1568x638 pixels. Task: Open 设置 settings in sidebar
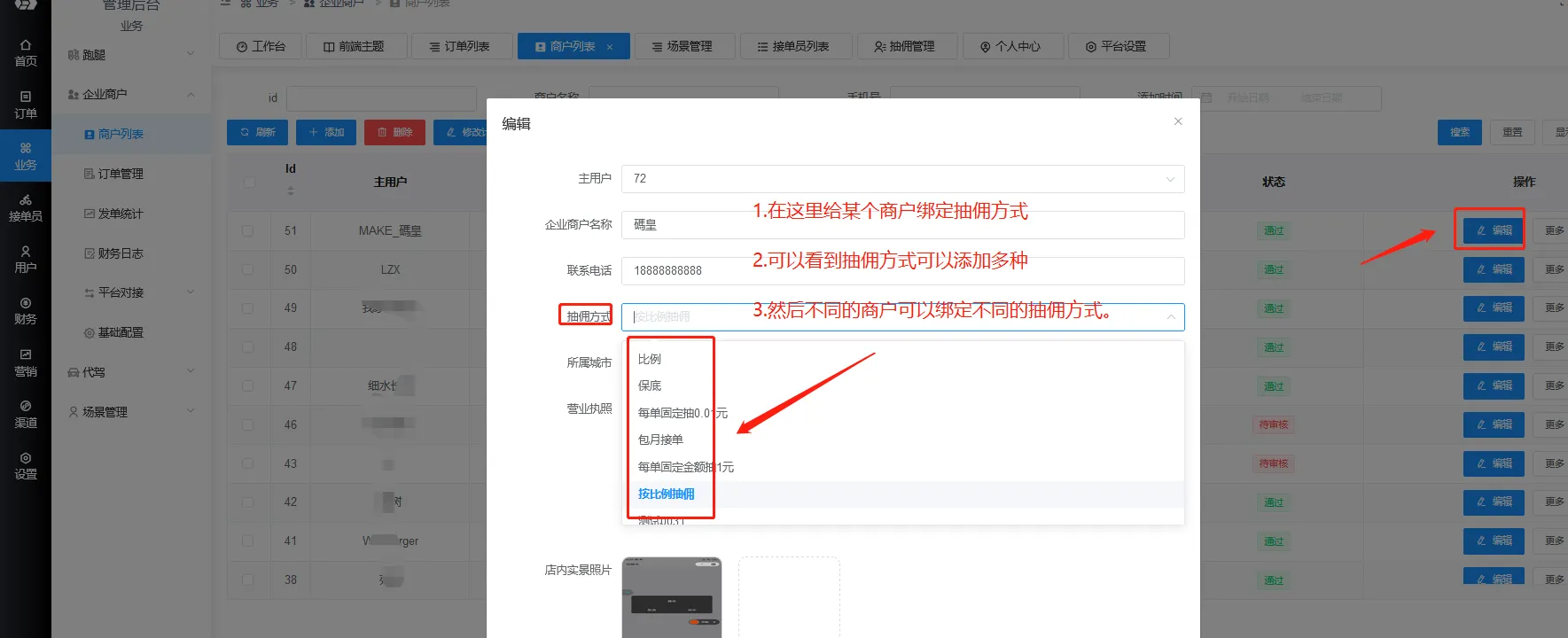[x=25, y=465]
